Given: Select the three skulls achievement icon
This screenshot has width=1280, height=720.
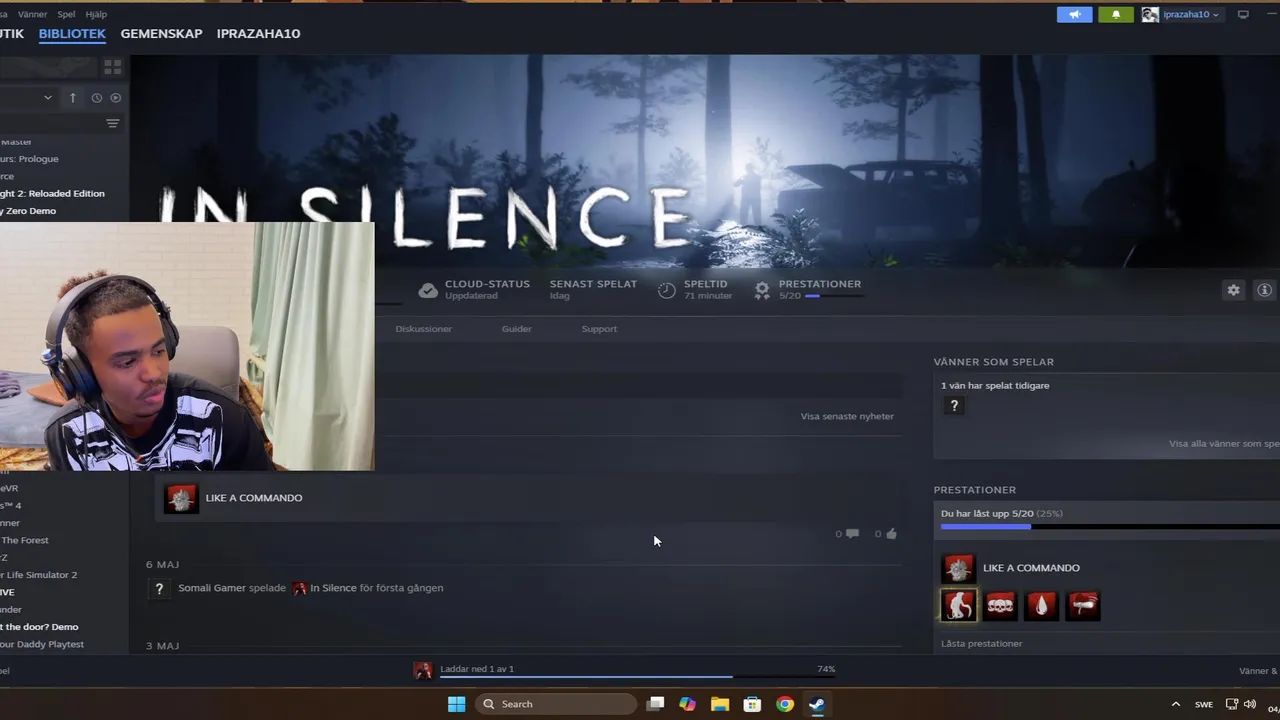Looking at the screenshot, I should click(x=1000, y=605).
